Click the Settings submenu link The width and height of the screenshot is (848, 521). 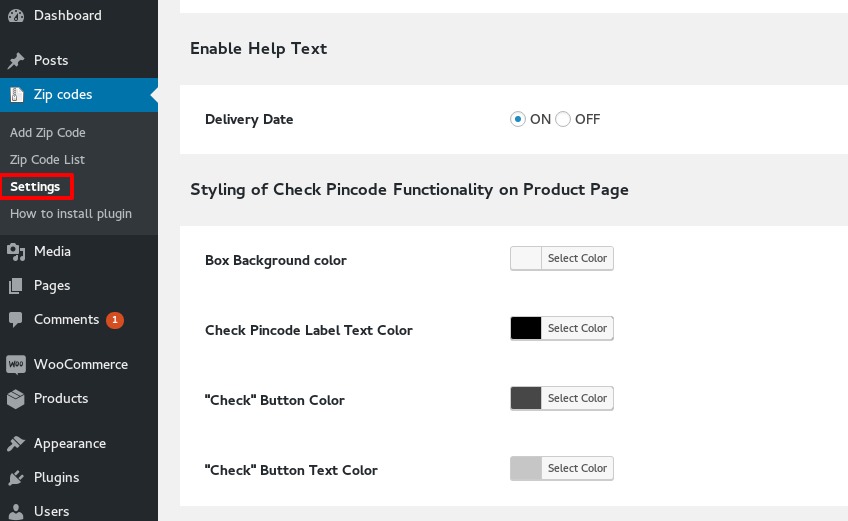click(x=35, y=187)
